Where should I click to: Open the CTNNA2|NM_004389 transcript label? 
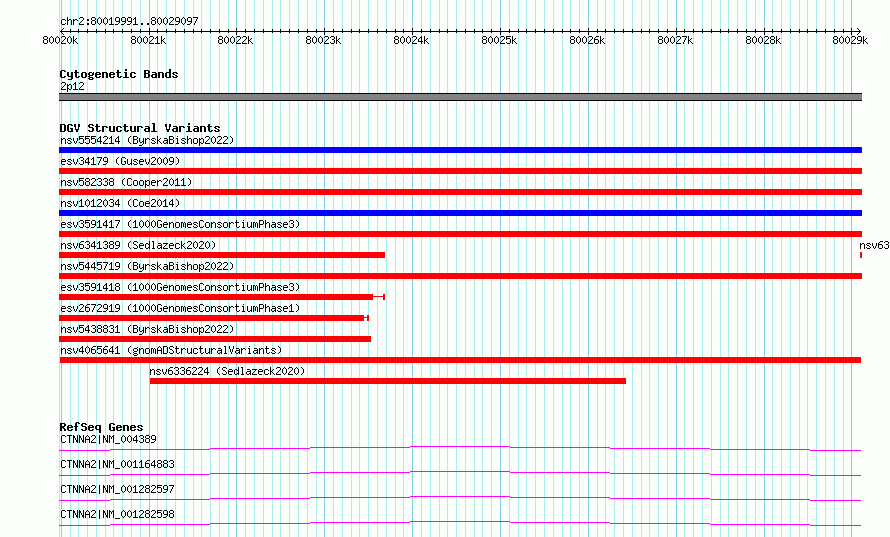(x=108, y=439)
